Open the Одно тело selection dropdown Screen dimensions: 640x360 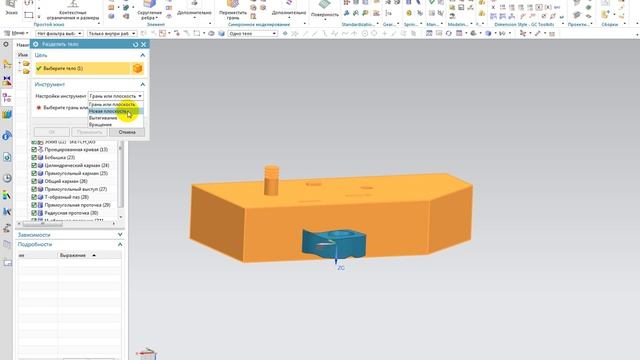click(x=253, y=33)
